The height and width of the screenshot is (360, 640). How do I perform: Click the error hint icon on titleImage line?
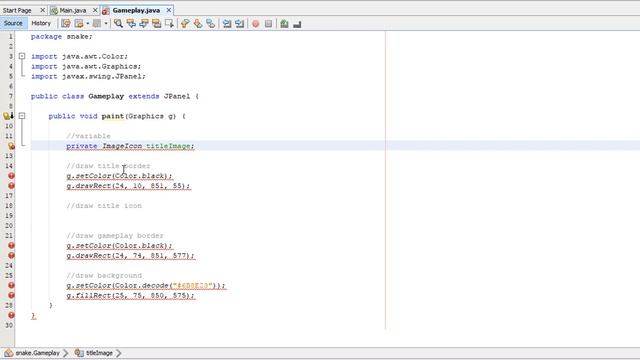(11, 146)
